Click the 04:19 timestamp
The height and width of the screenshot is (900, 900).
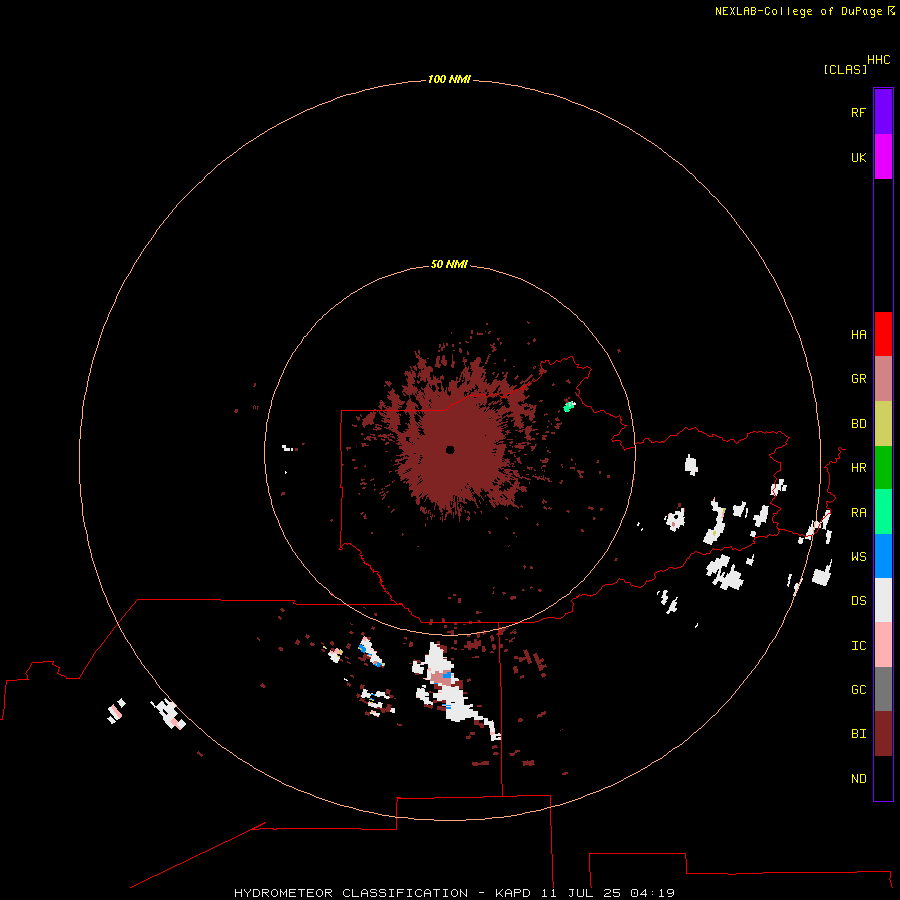click(652, 893)
